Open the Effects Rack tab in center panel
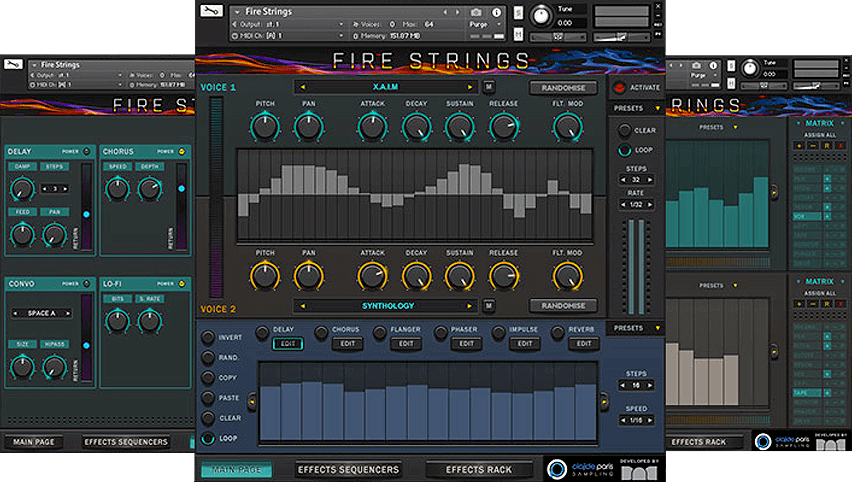Viewport: 852px width, 482px height. (479, 469)
